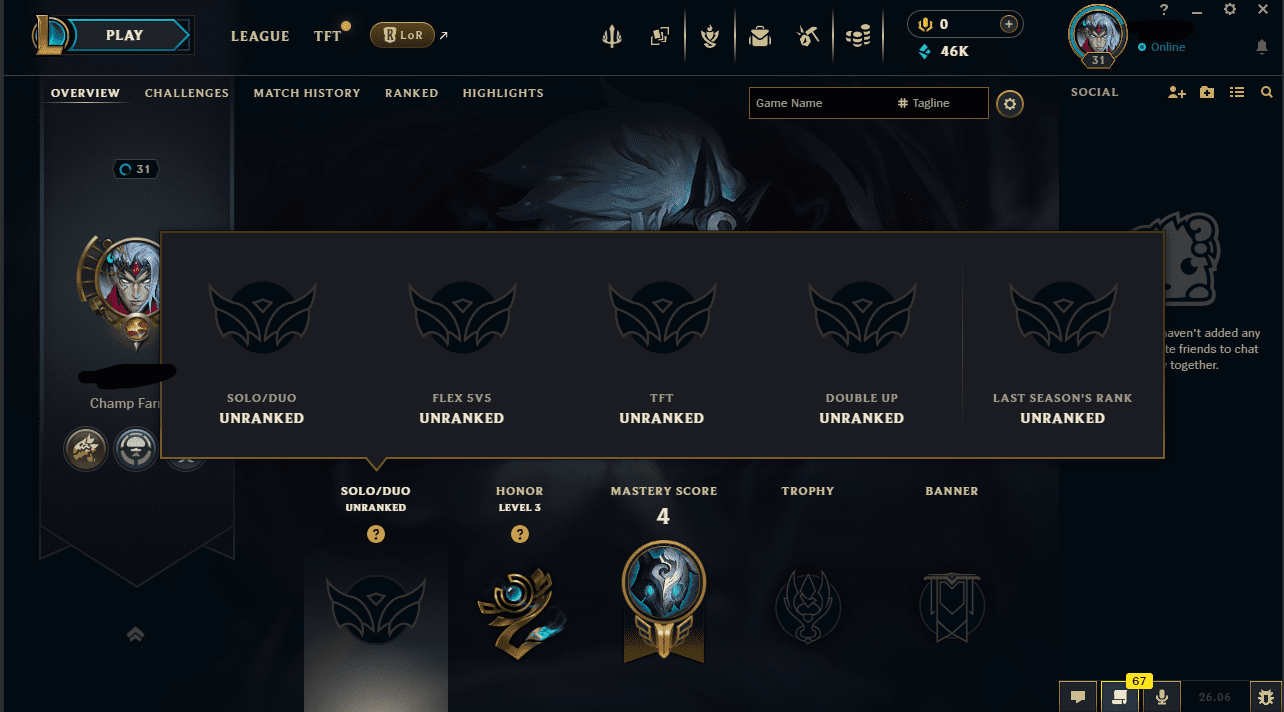Expand the double chevron under profile banner
The height and width of the screenshot is (712, 1284).
click(x=136, y=634)
